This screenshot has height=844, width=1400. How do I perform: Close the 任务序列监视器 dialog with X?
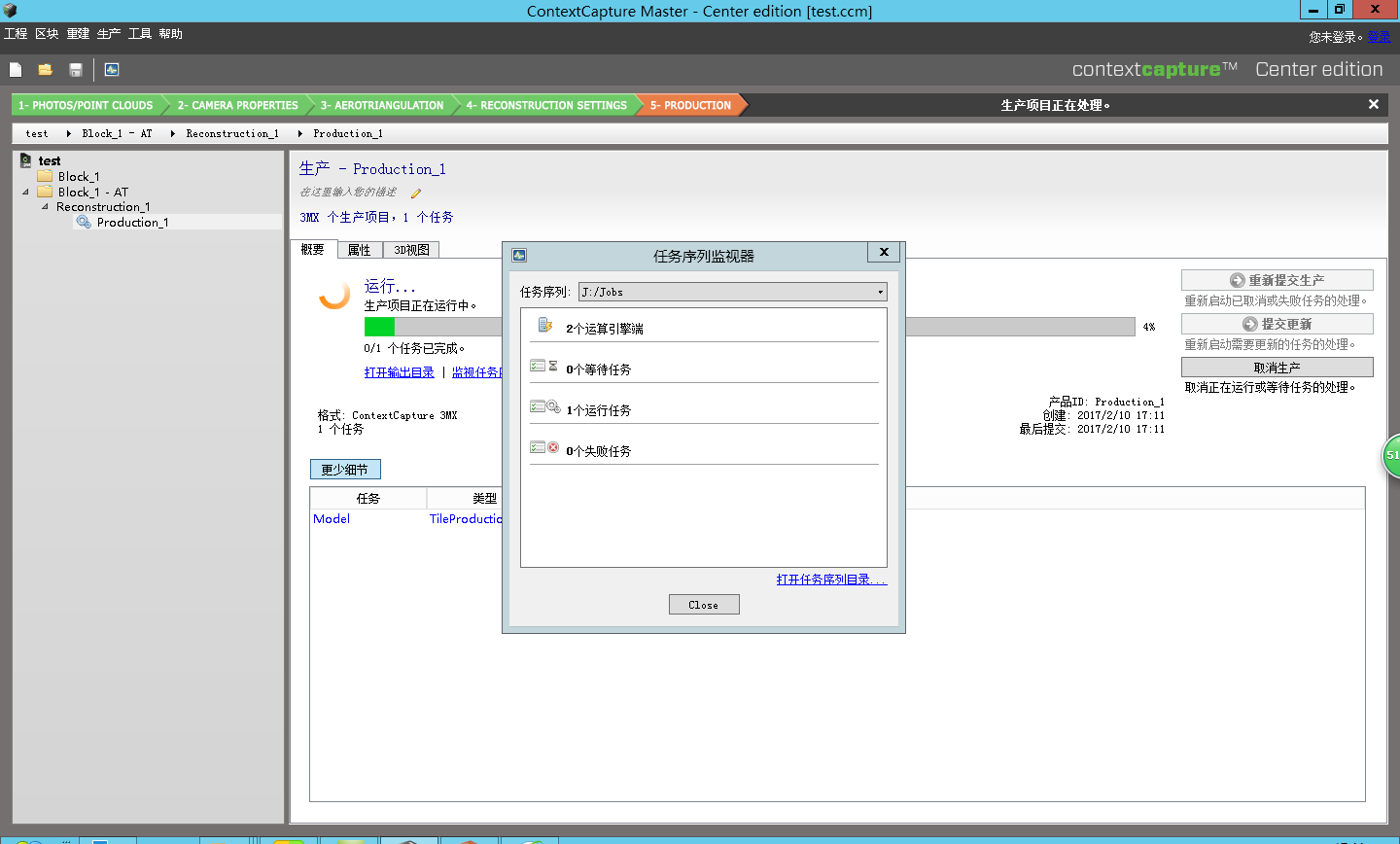884,252
